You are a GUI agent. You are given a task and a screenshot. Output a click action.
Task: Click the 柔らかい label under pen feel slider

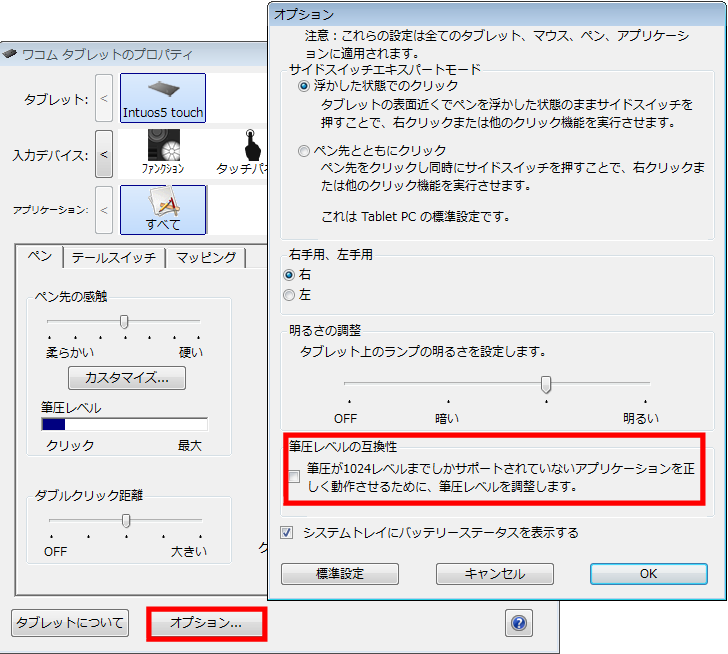(70, 353)
